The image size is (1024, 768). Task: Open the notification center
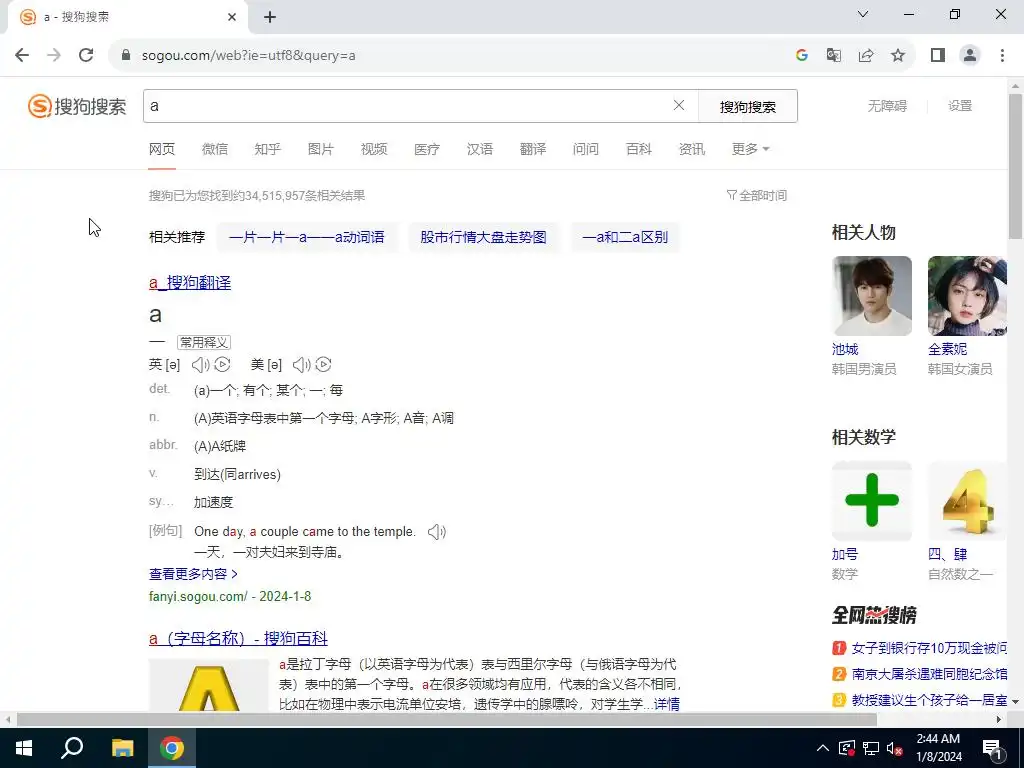[x=993, y=748]
